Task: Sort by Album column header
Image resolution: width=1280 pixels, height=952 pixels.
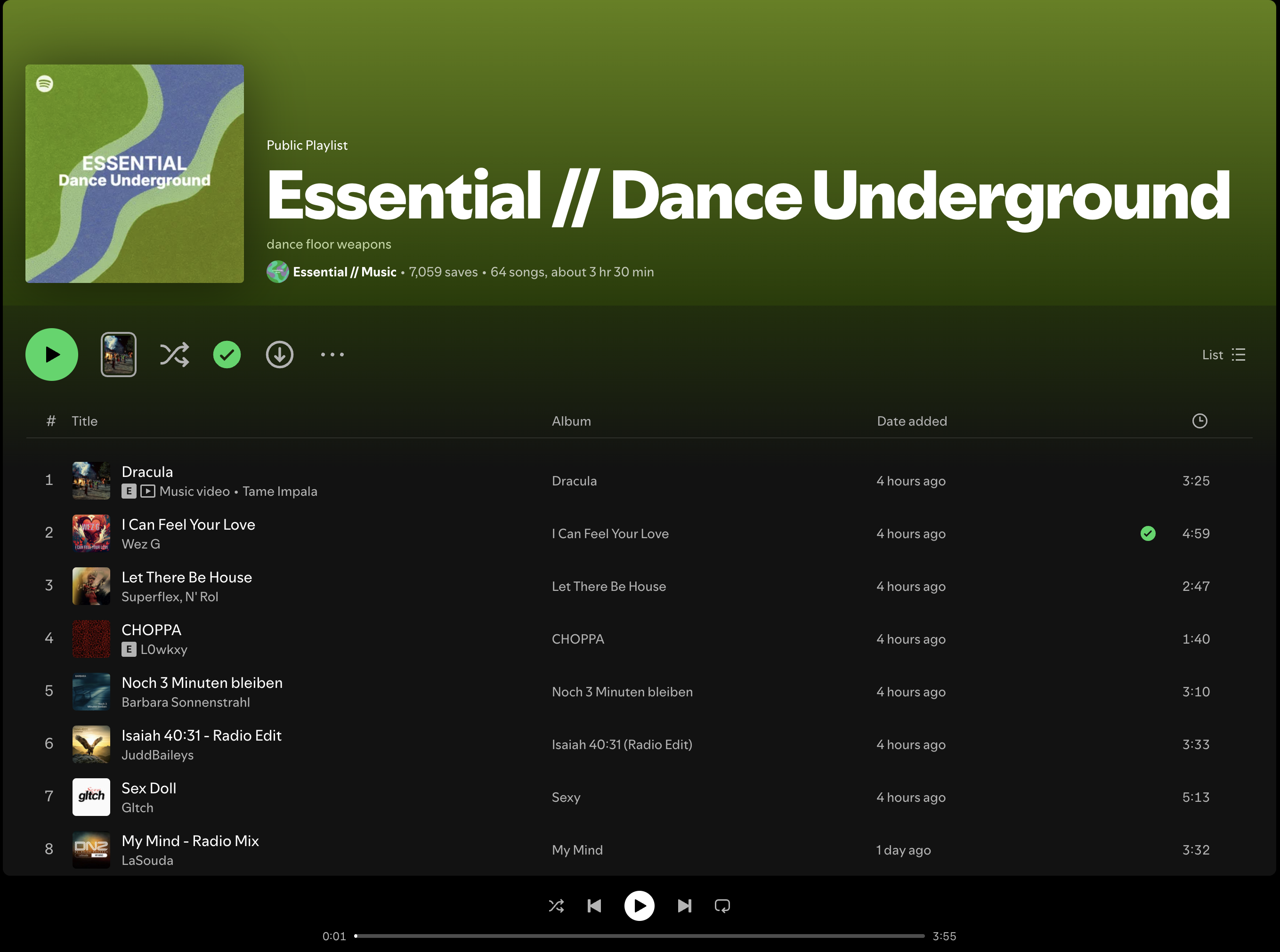Action: coord(571,421)
